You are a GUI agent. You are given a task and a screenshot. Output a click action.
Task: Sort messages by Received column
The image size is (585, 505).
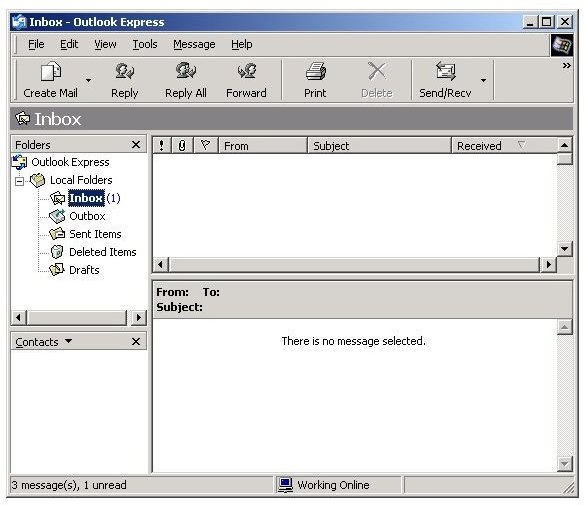(504, 145)
